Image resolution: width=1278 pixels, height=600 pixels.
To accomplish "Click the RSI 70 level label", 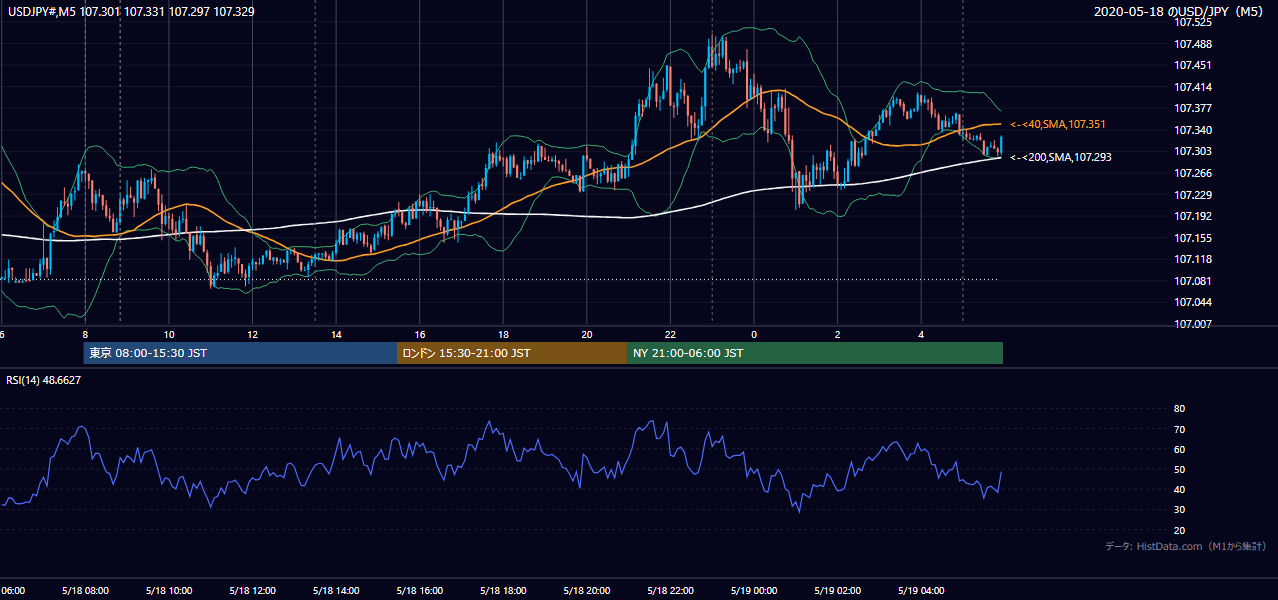I will coord(1179,429).
